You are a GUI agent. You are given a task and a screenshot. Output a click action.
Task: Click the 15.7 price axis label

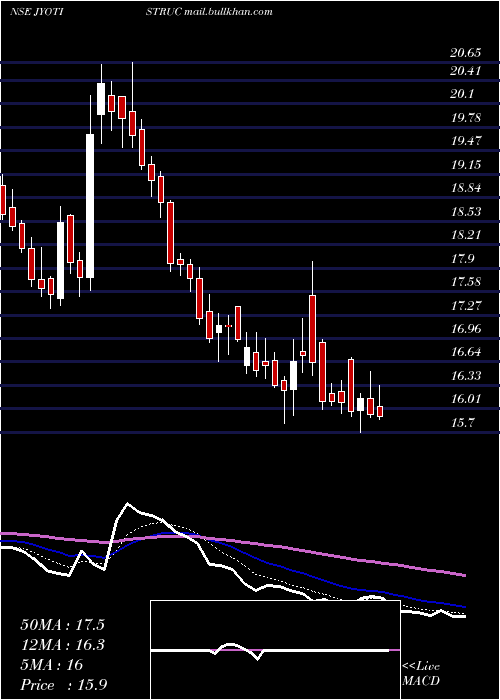coord(462,423)
